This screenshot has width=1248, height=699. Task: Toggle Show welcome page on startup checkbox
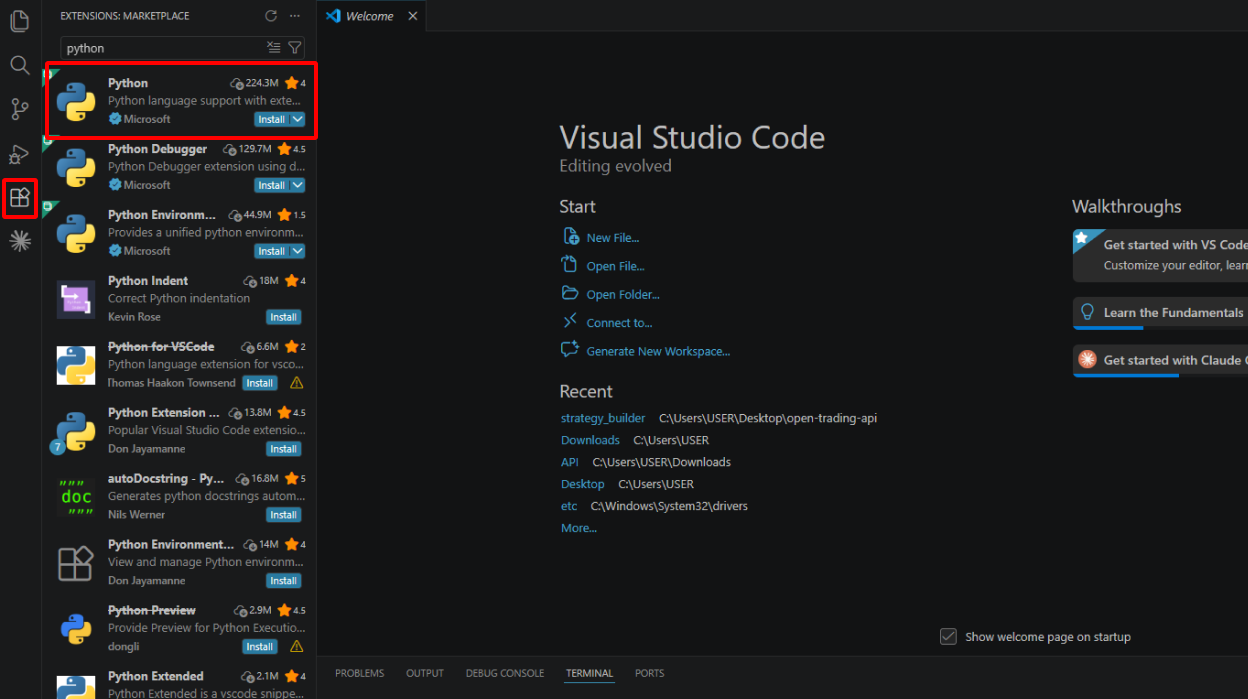[x=948, y=636]
